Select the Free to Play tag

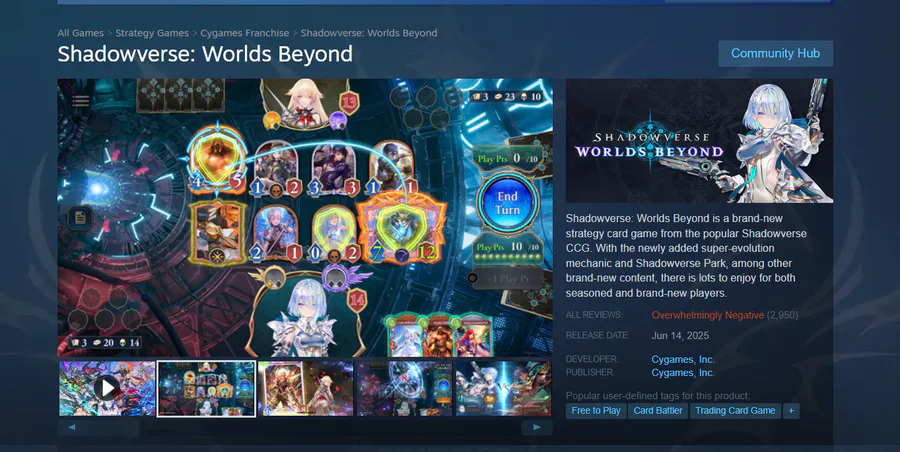(x=596, y=411)
